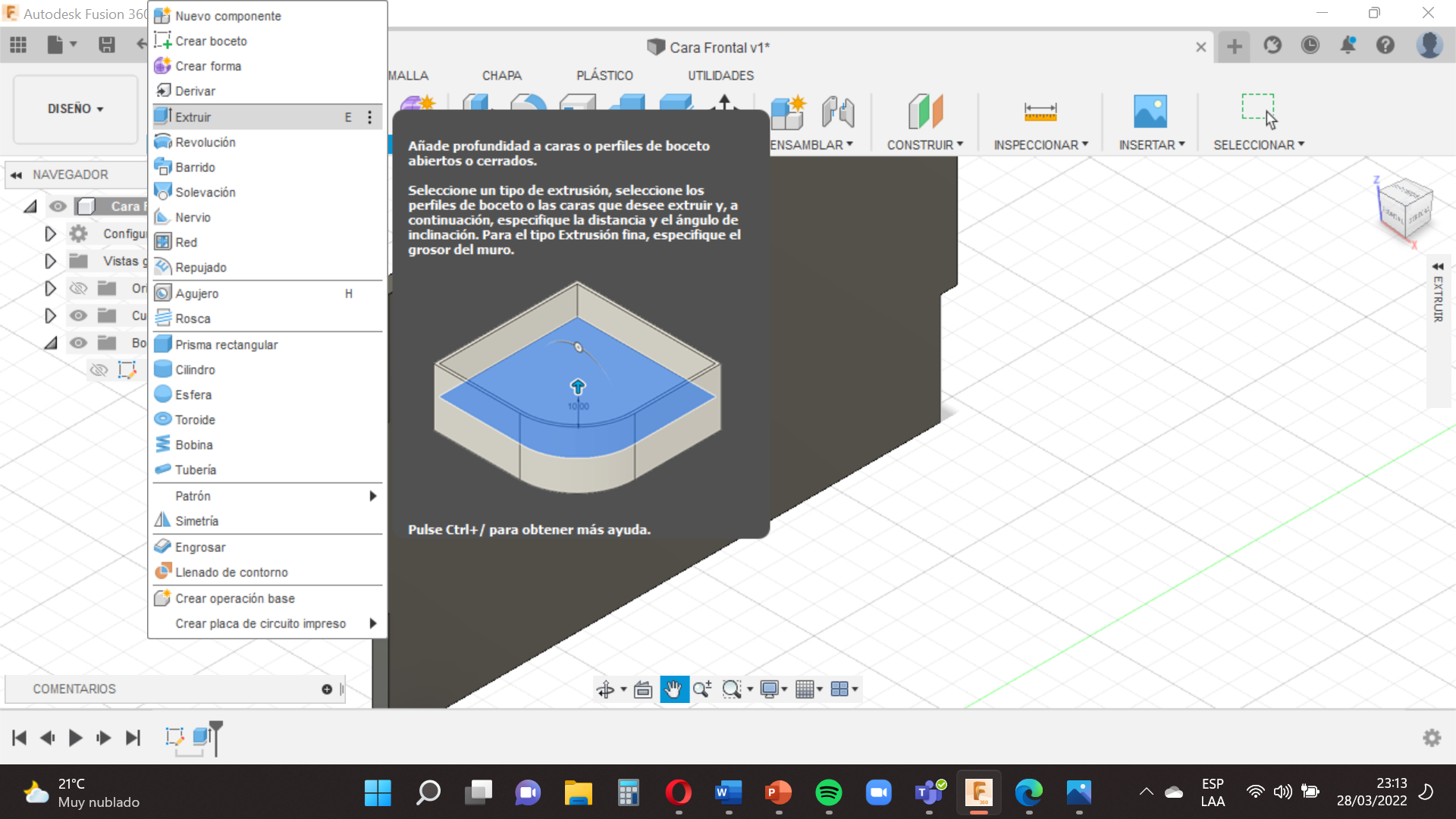The height and width of the screenshot is (819, 1456).
Task: Switch to the MALLA tab
Action: coord(408,76)
